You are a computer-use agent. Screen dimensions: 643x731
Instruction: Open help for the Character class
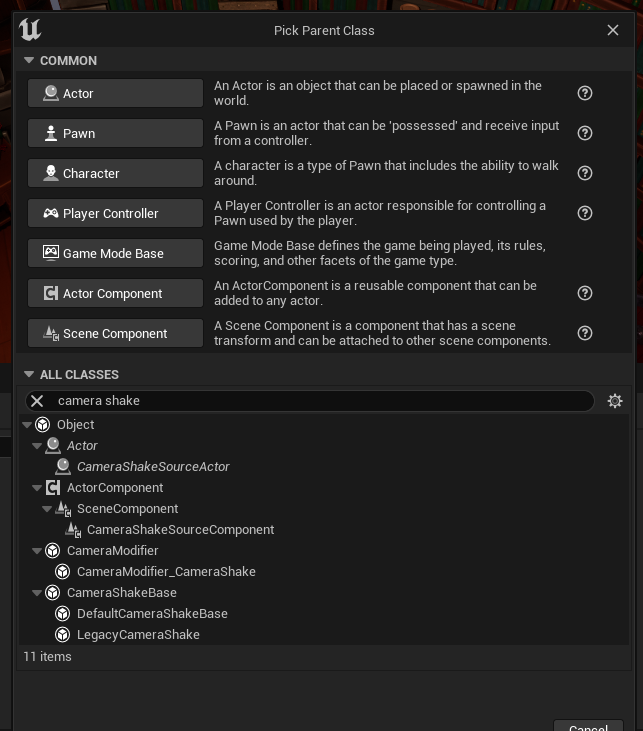point(585,173)
